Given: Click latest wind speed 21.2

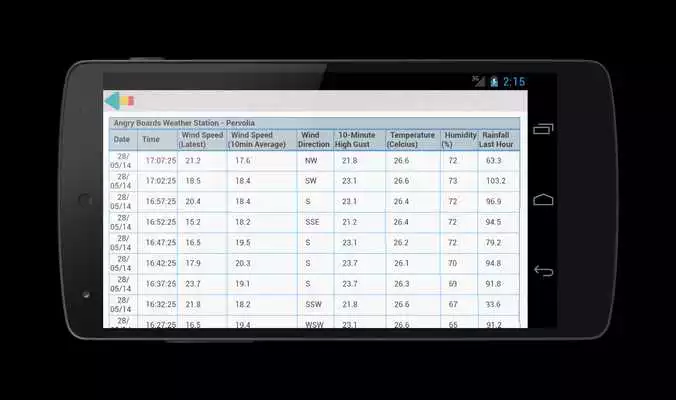Looking at the screenshot, I should coord(193,160).
